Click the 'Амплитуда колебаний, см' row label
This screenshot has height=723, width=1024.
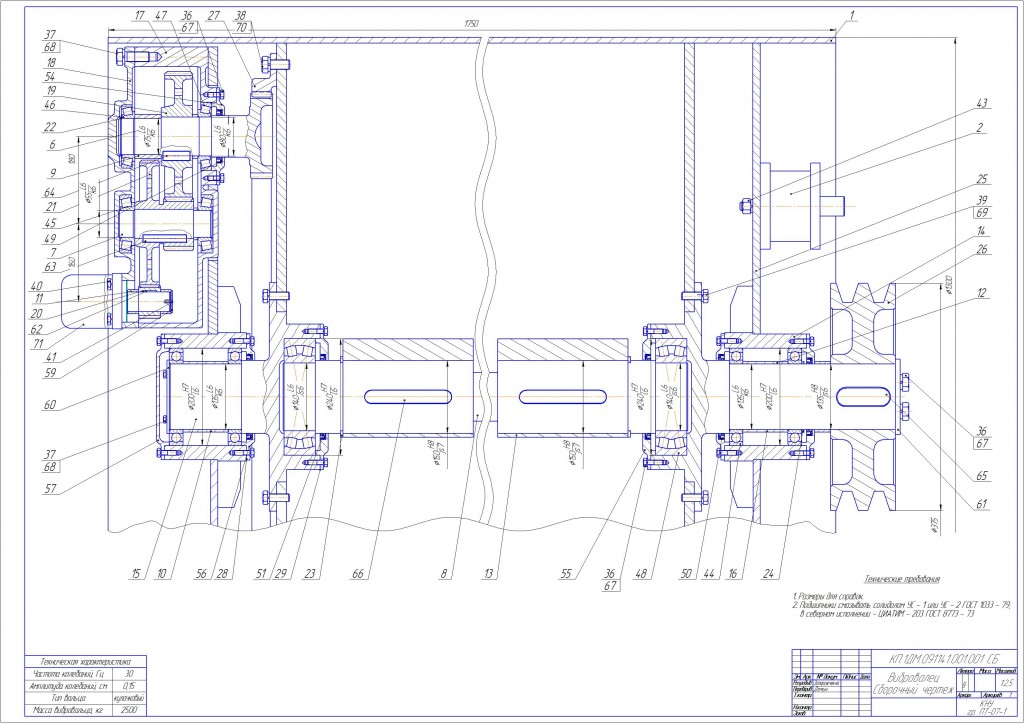69,686
